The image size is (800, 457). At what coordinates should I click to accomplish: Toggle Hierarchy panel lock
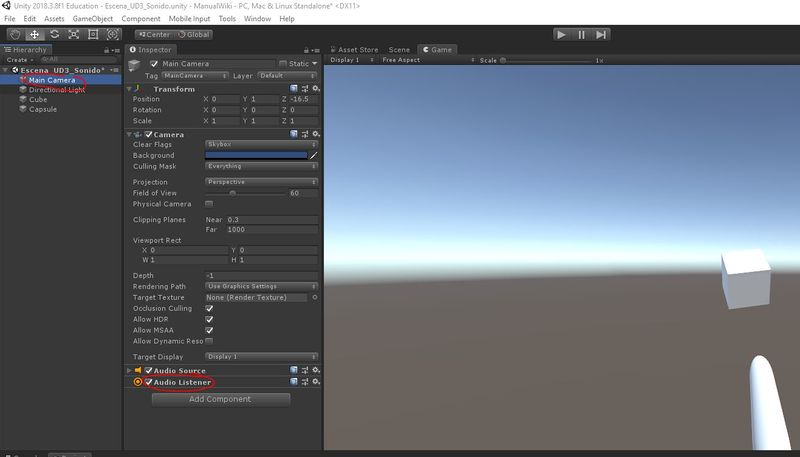[x=107, y=50]
